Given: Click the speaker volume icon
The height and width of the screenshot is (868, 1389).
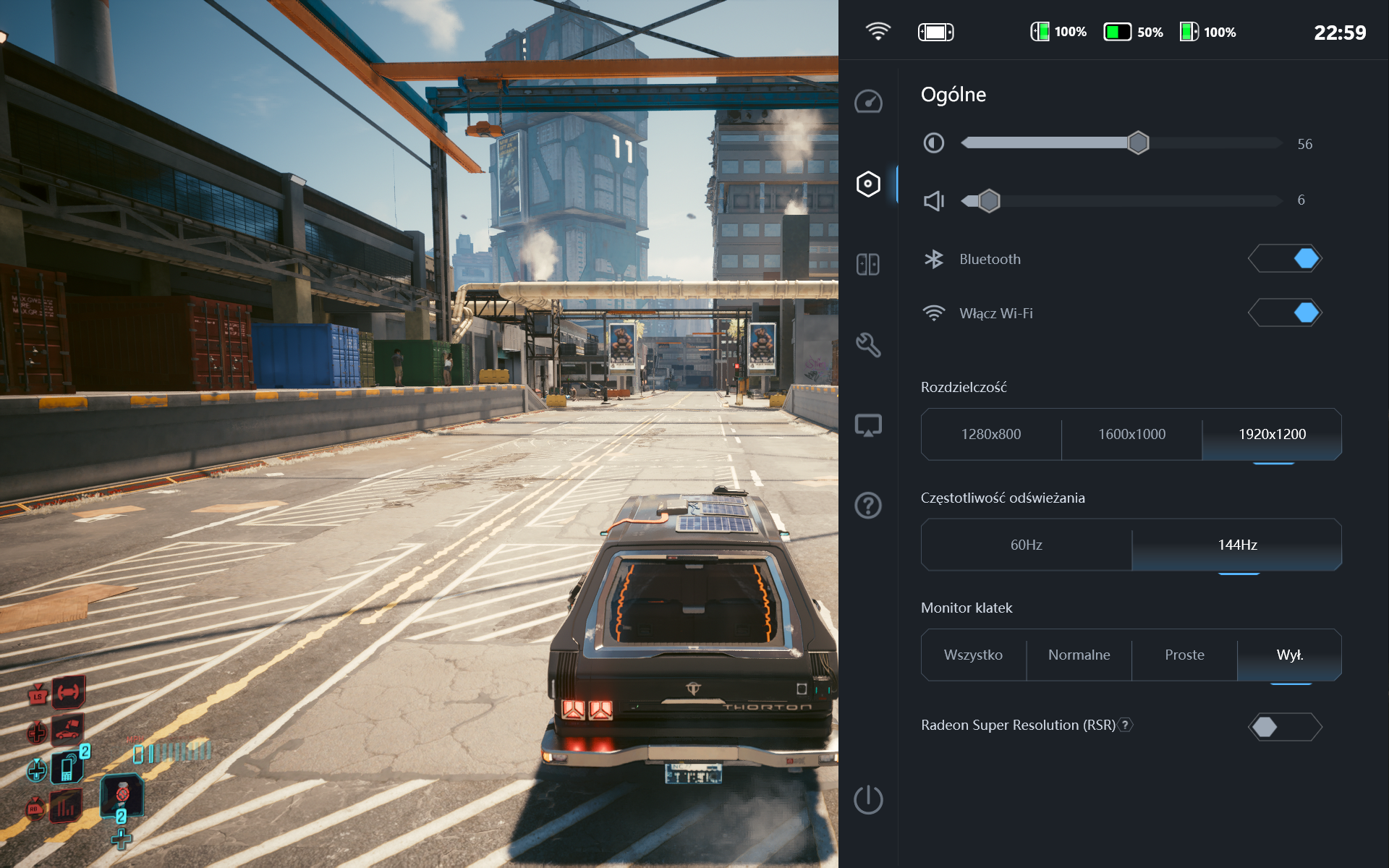Looking at the screenshot, I should pyautogui.click(x=934, y=200).
